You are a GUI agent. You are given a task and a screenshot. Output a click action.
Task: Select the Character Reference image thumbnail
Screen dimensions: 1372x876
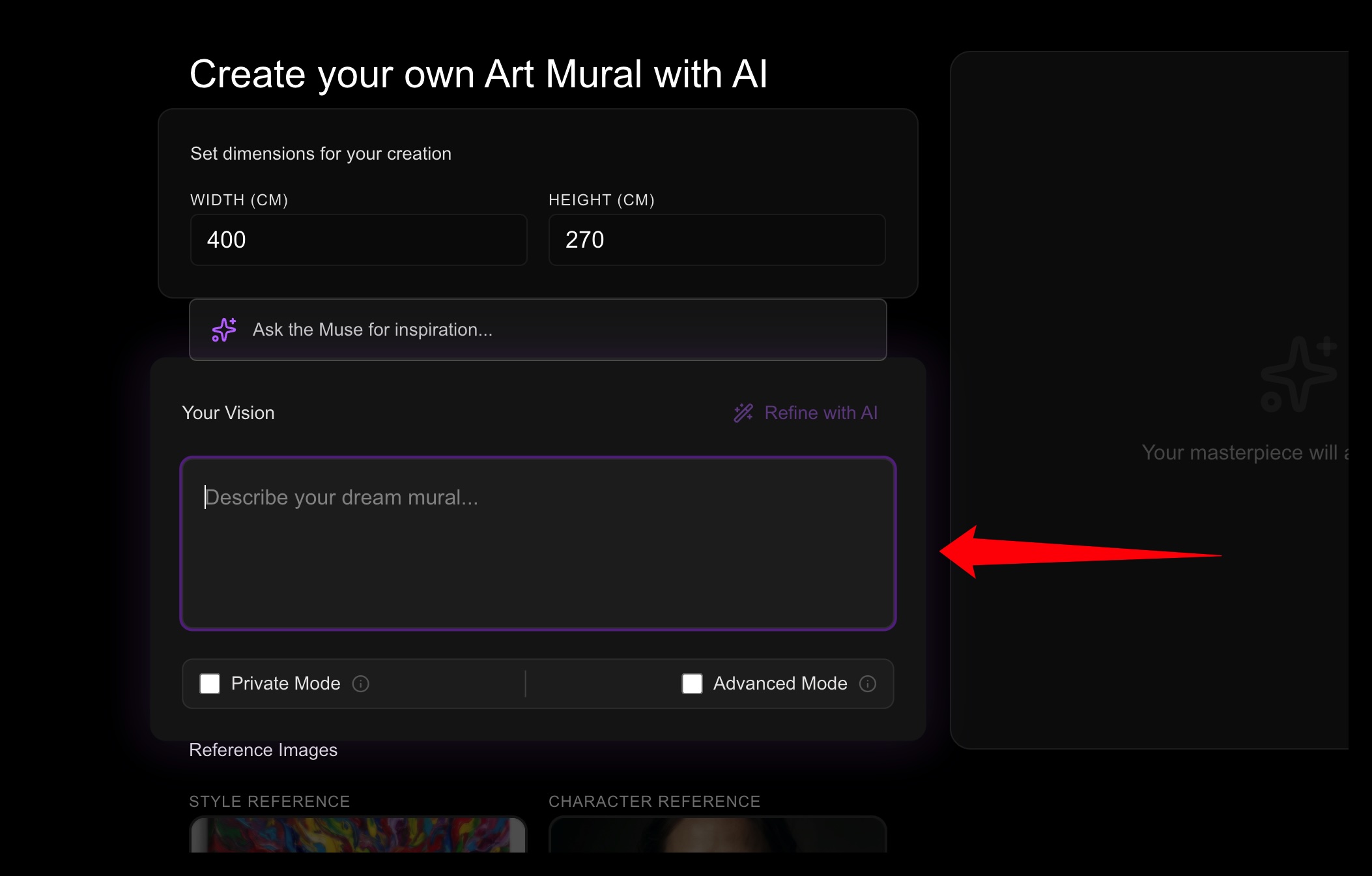717,835
